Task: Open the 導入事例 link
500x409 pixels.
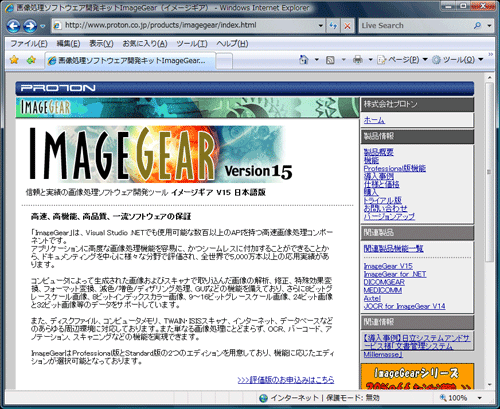Action: (378, 176)
